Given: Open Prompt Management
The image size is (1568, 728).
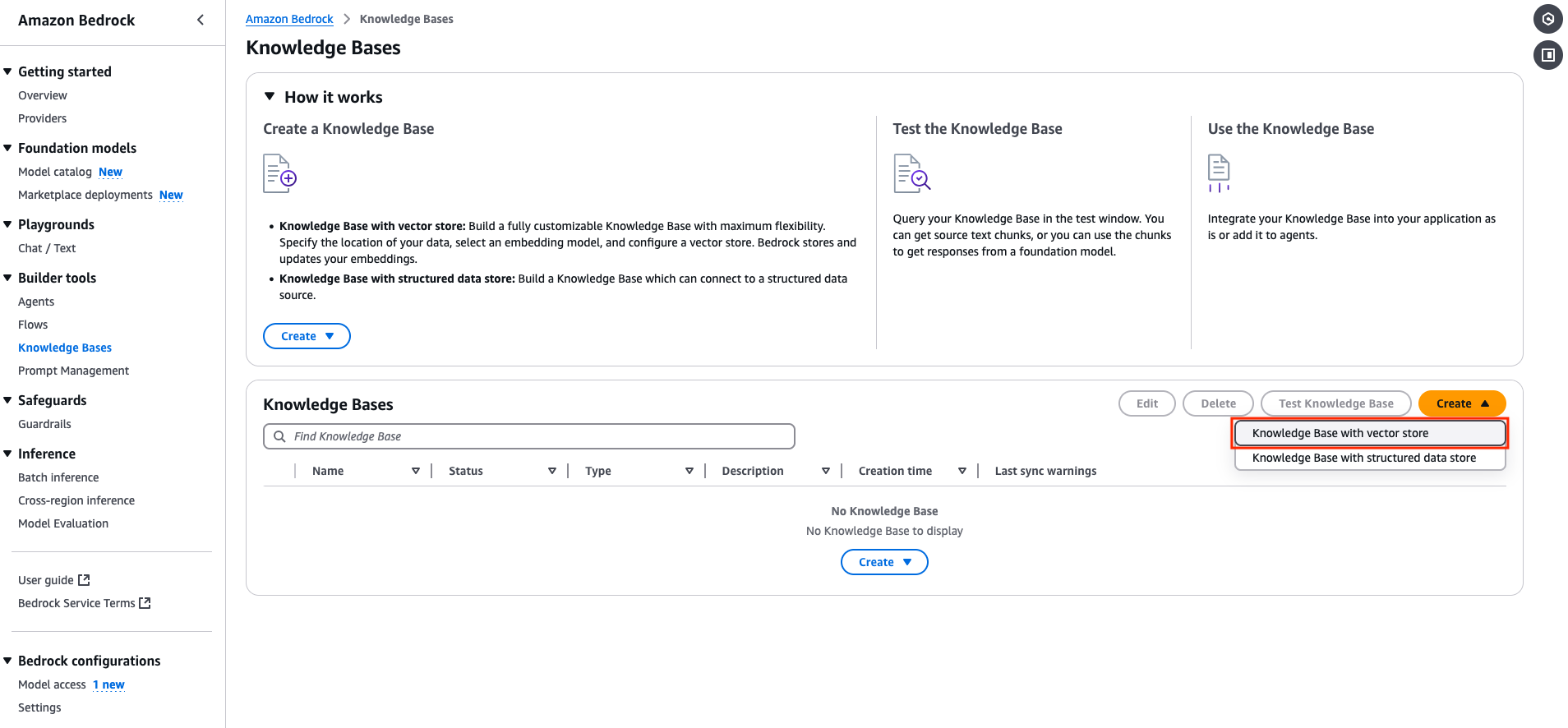Looking at the screenshot, I should pos(74,371).
